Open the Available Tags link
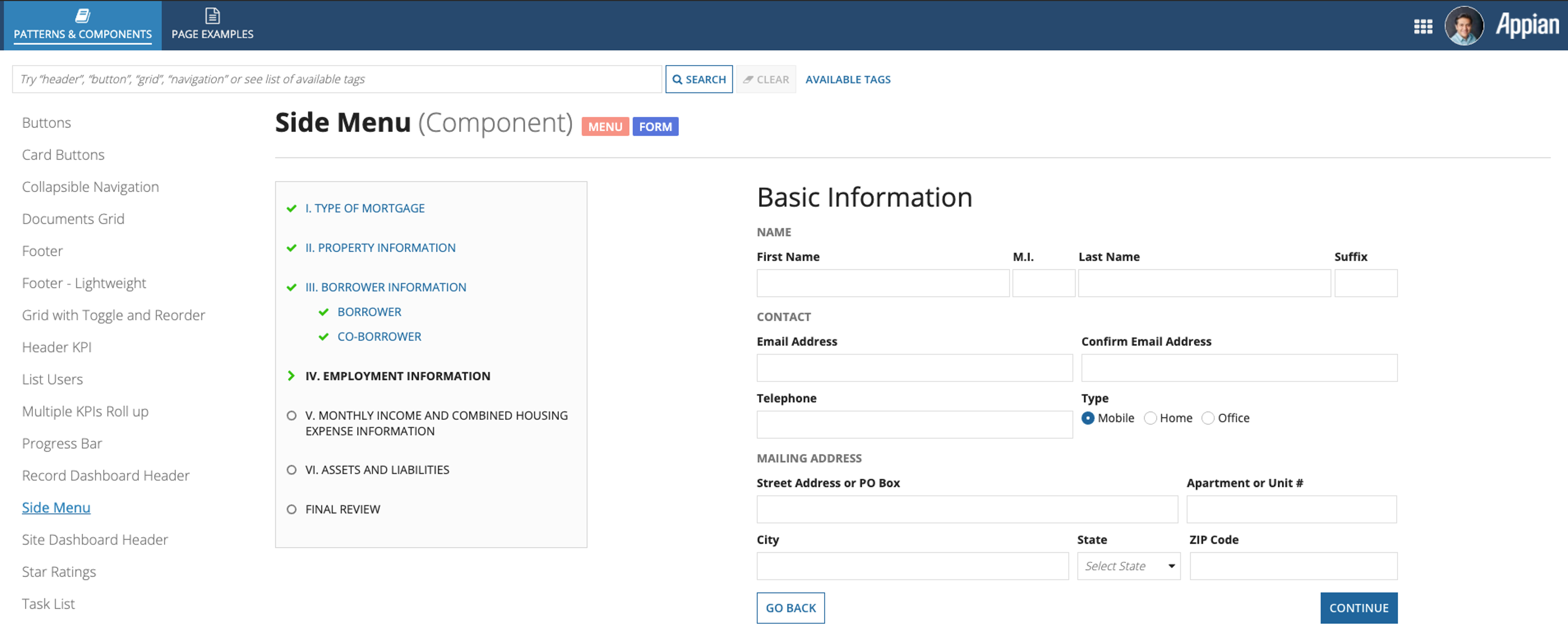Viewport: 1568px width, 635px height. tap(848, 79)
